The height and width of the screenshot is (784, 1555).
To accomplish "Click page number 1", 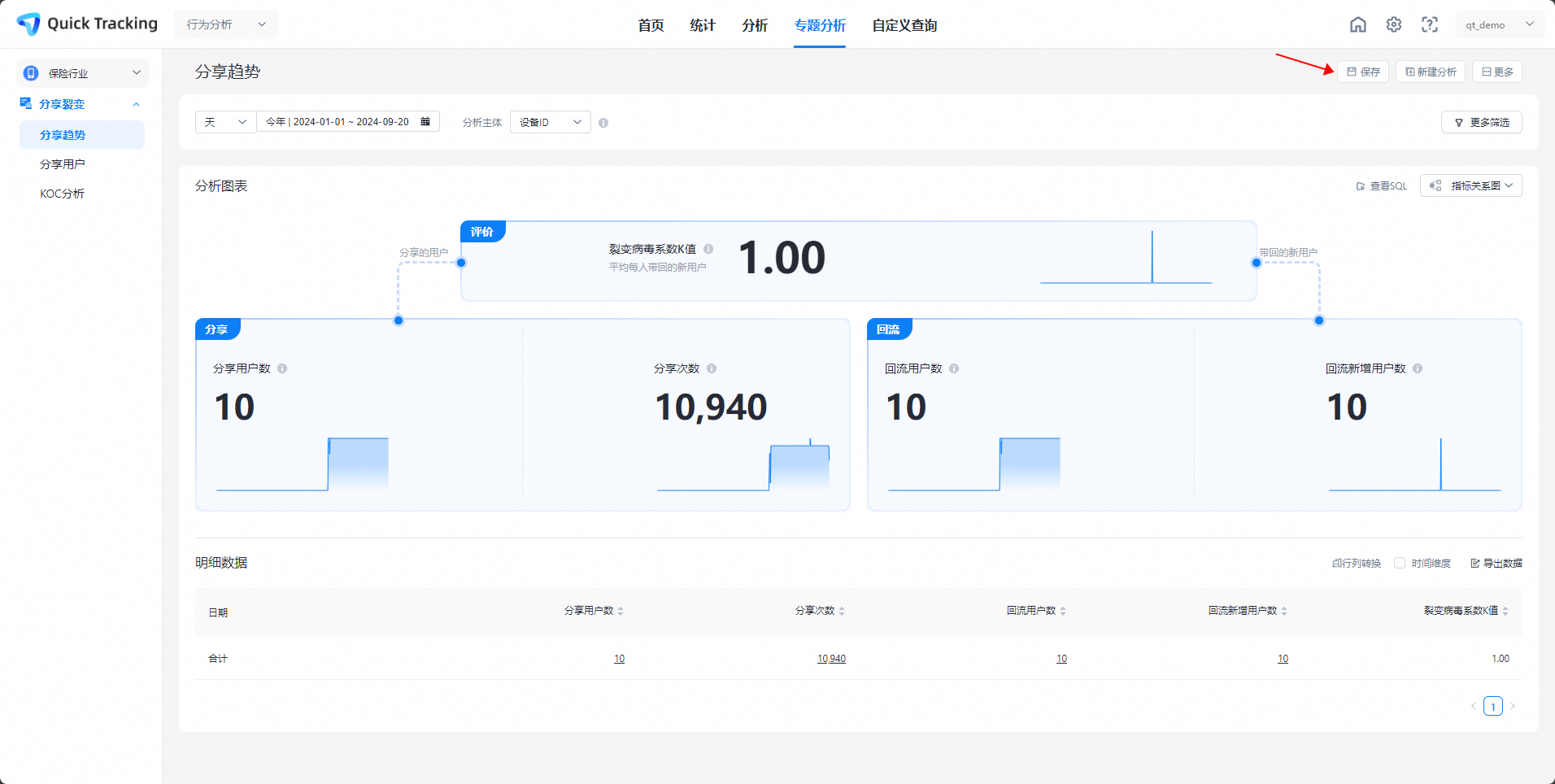I will point(1493,706).
